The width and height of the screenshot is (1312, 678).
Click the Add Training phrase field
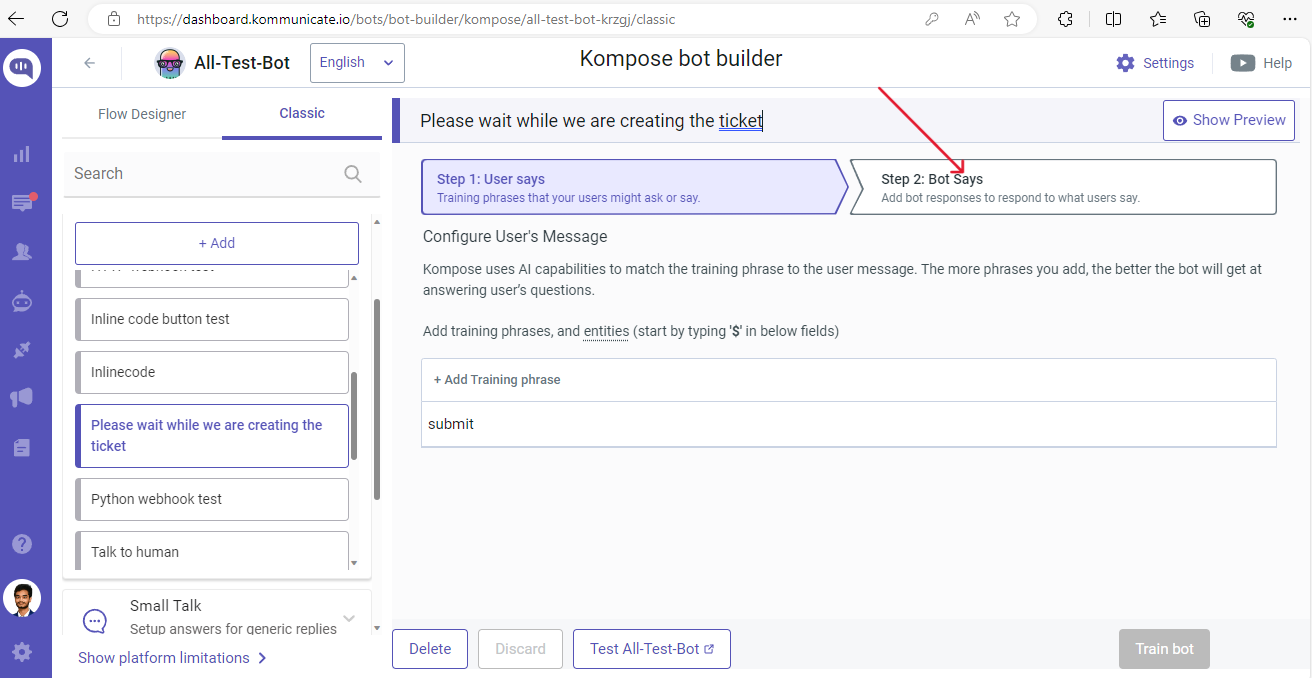click(497, 379)
